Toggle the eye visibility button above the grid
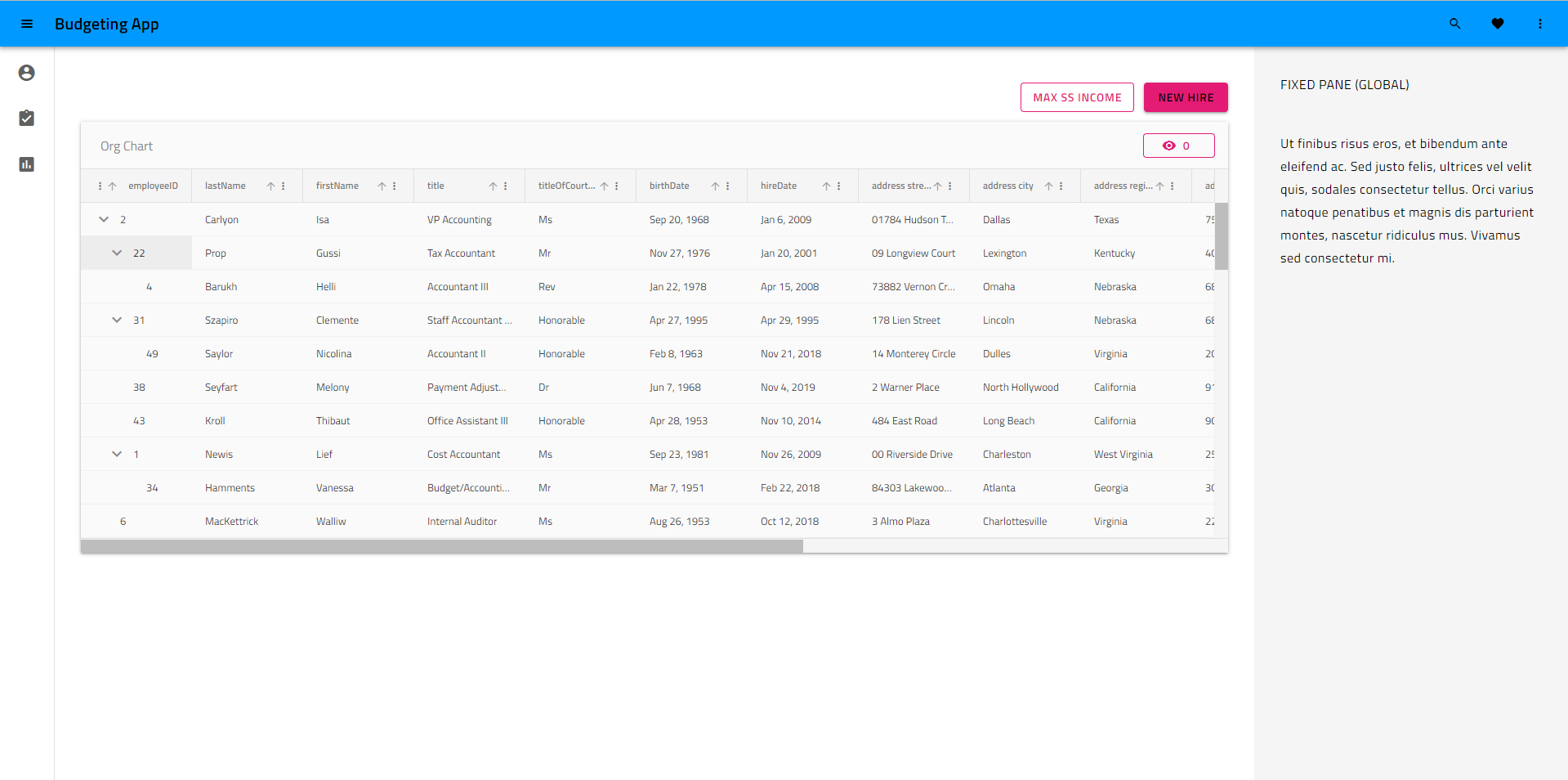The image size is (1568, 780). [x=1178, y=146]
